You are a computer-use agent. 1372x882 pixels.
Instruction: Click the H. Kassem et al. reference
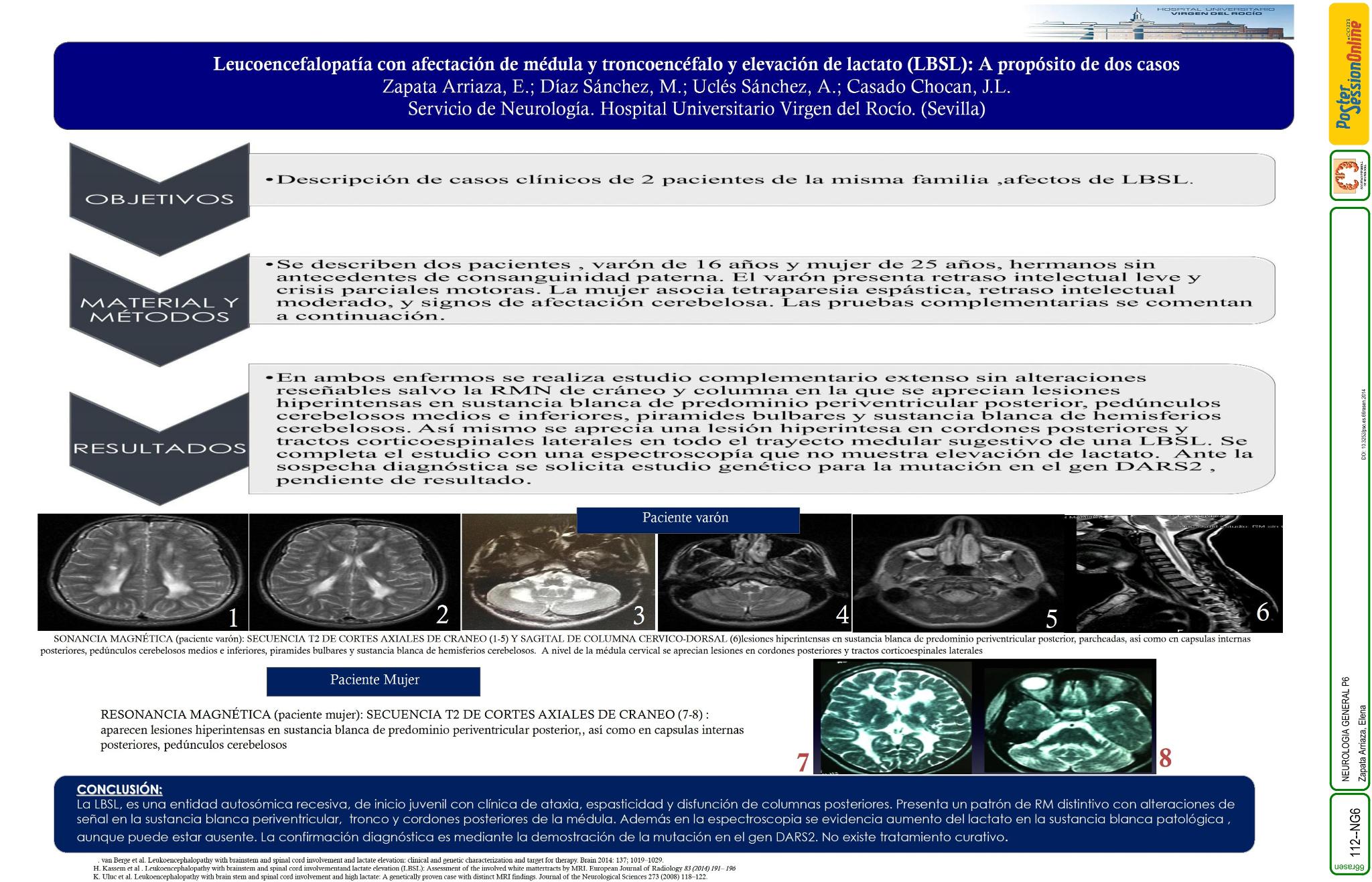point(415,869)
